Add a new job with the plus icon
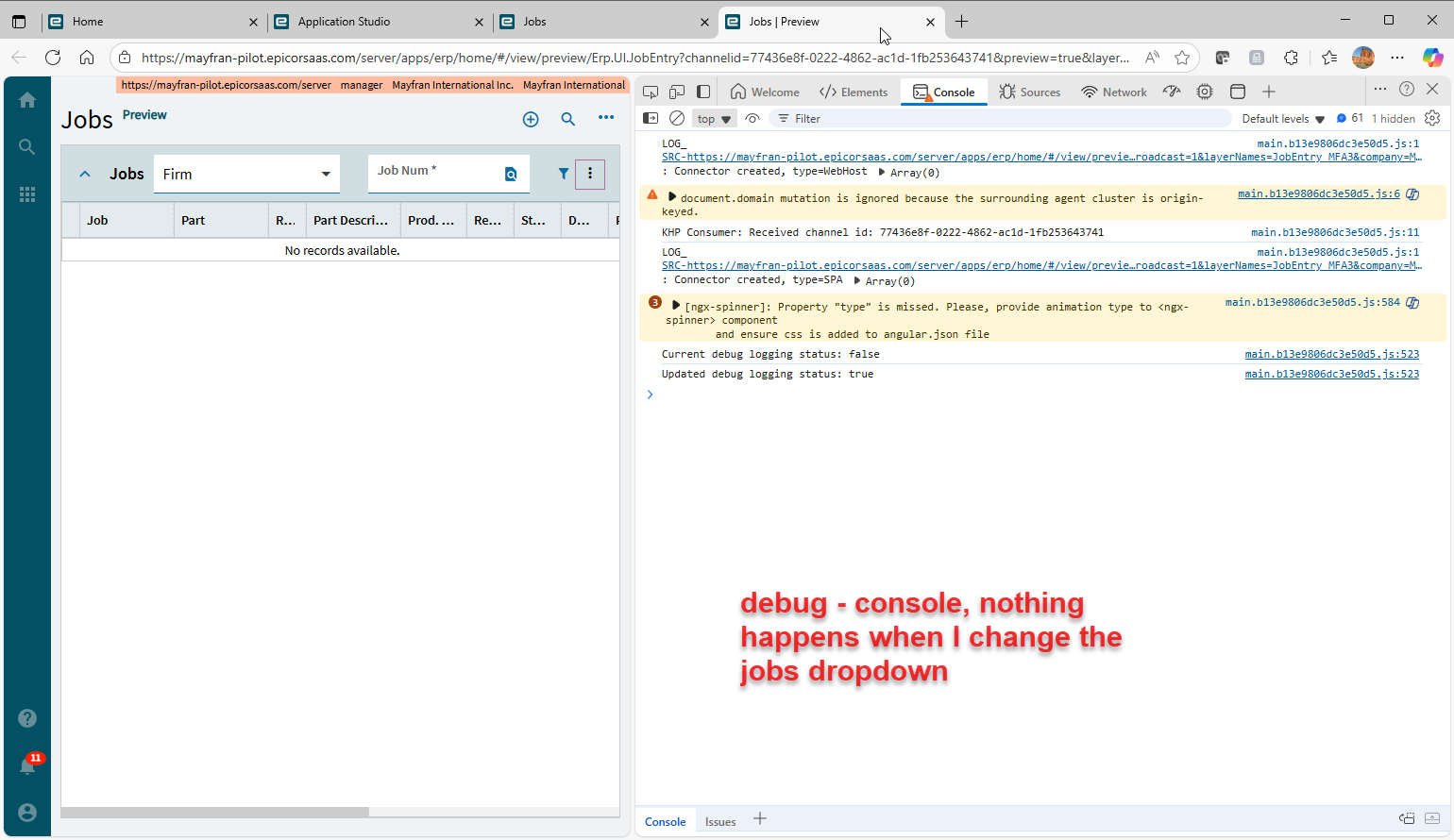This screenshot has height=840, width=1454. (x=531, y=119)
